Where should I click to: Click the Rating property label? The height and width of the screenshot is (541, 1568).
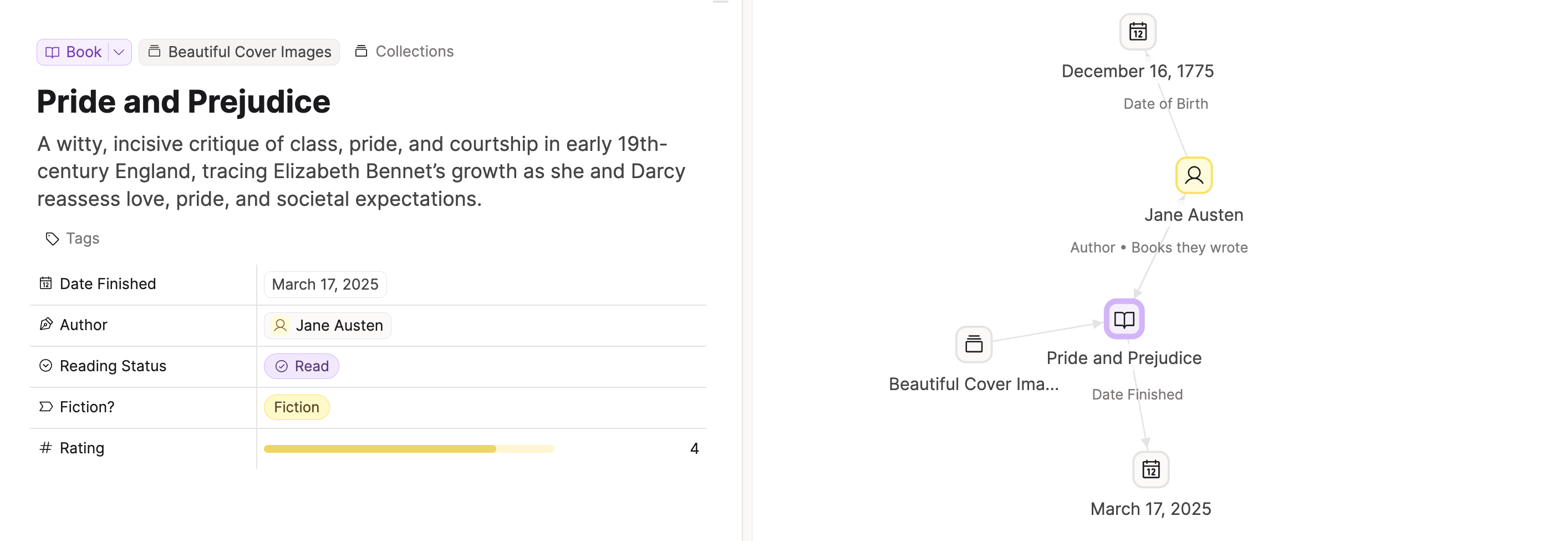click(x=82, y=448)
